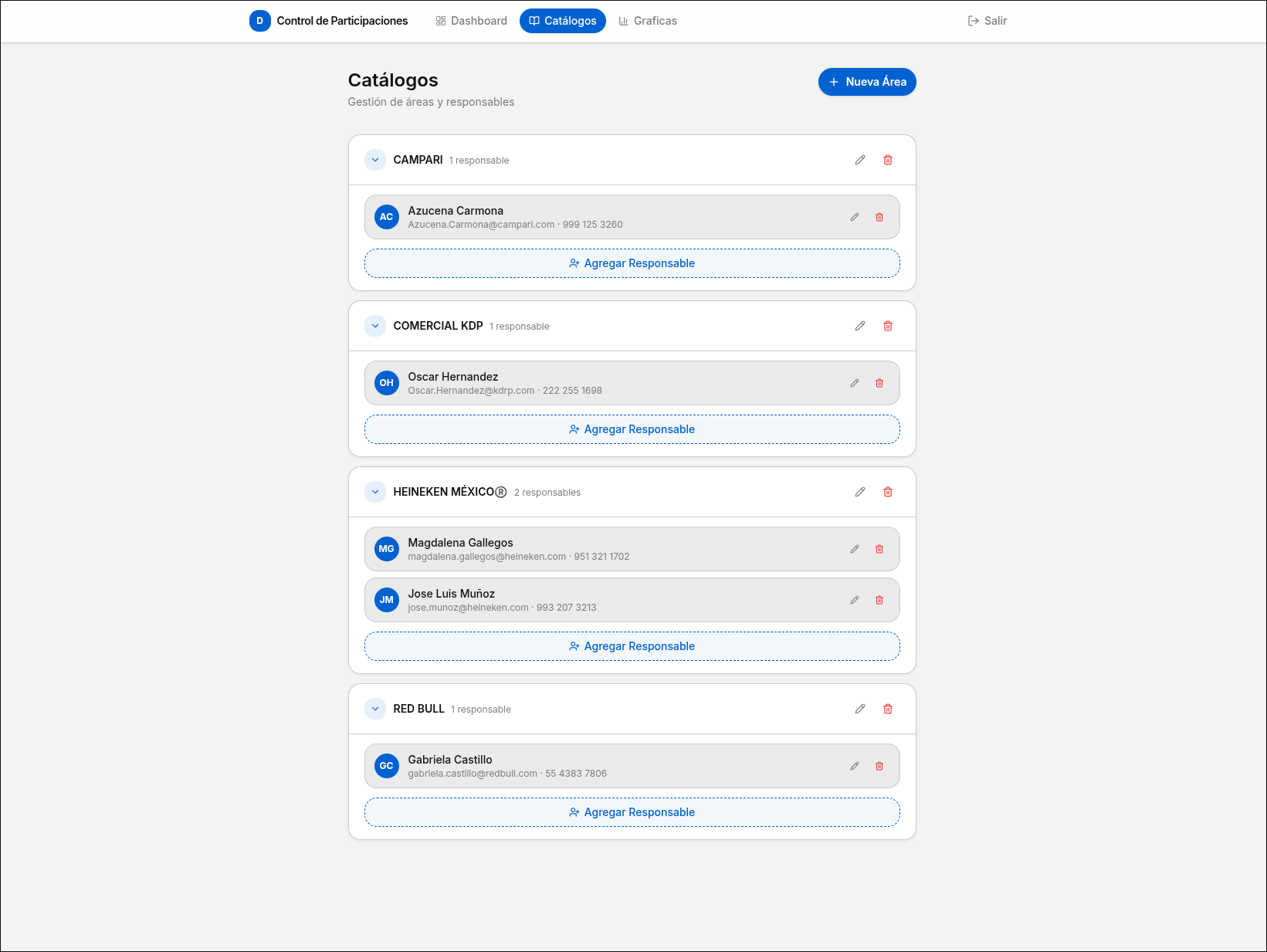Delete the CAMPARI area trash icon

click(888, 160)
